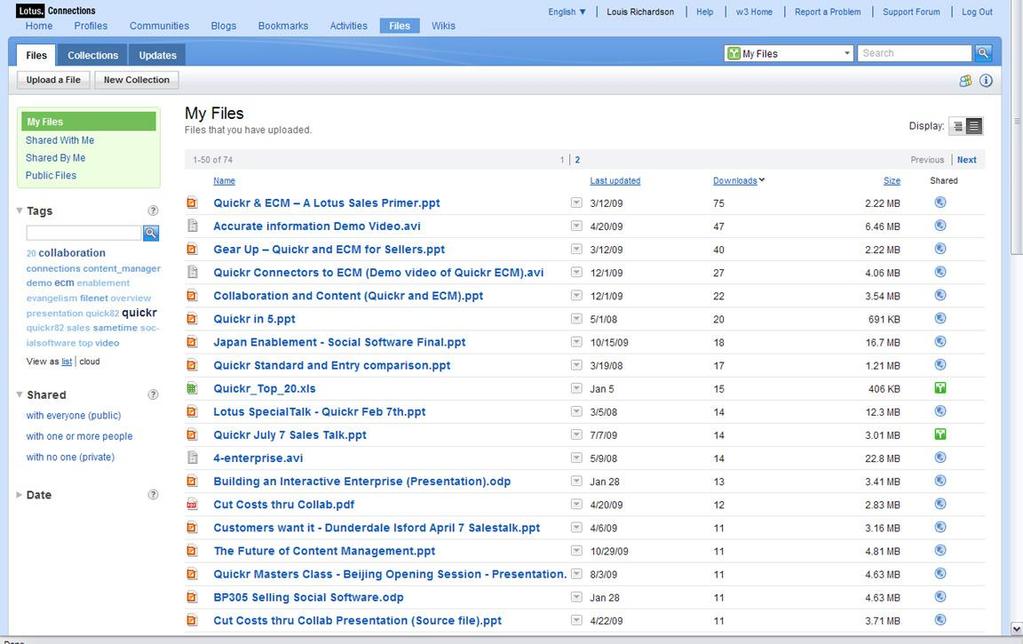
Task: Click the page vertical scrollbar down arrow
Action: pos(1016,629)
